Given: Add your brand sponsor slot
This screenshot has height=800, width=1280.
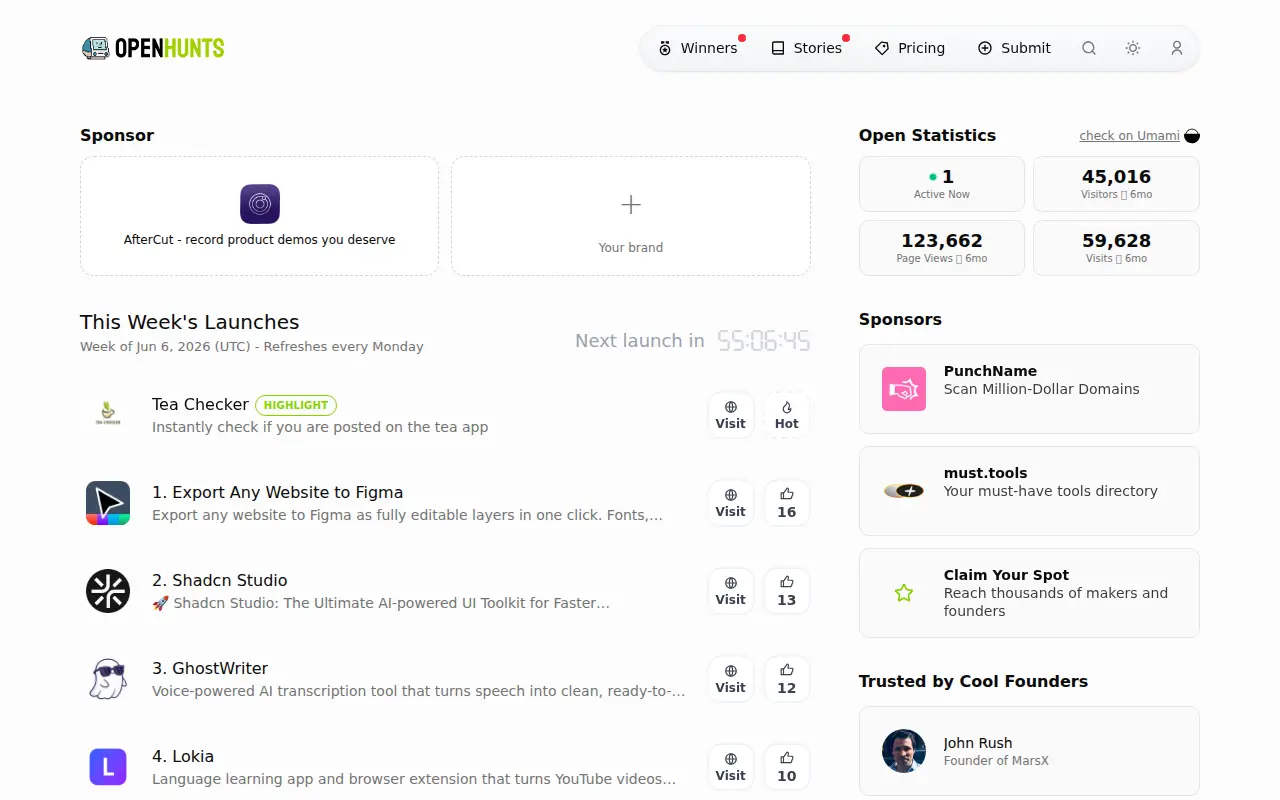Looking at the screenshot, I should (631, 216).
